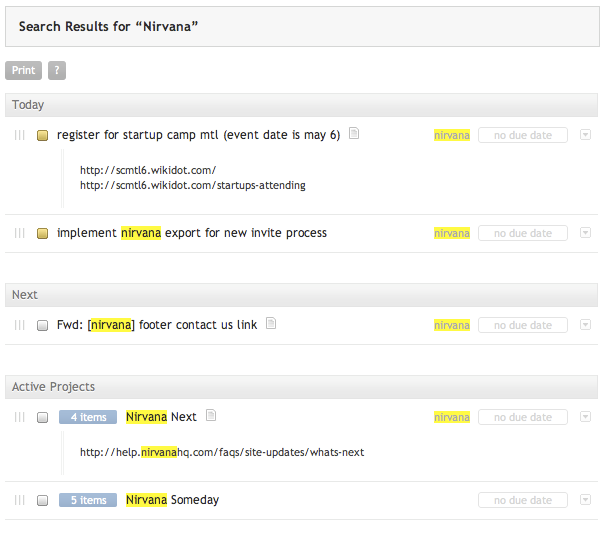Open note icon on Fwd footer task
Image resolution: width=605 pixels, height=533 pixels.
pyautogui.click(x=271, y=324)
